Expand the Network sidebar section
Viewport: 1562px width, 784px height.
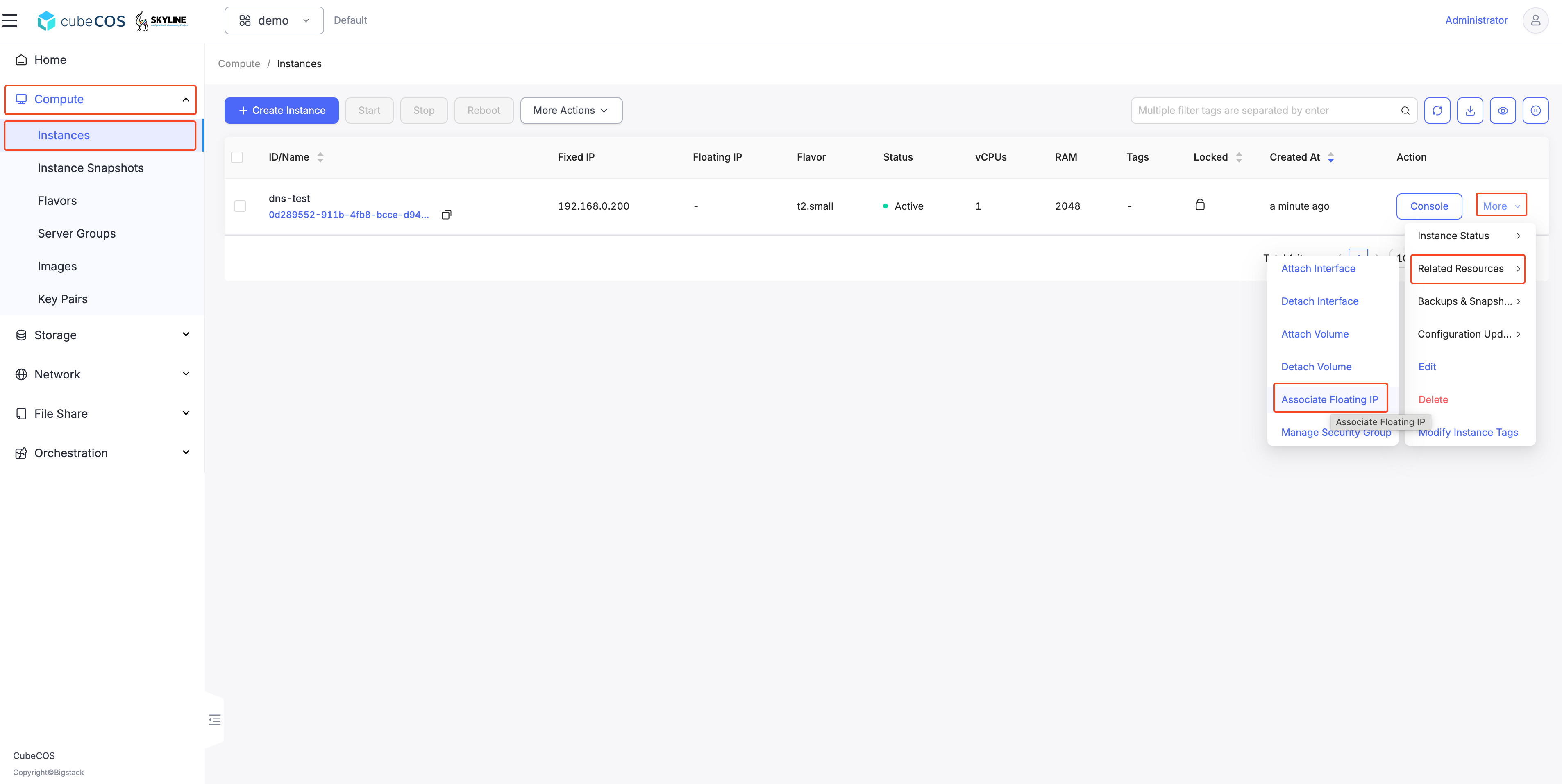coord(102,374)
